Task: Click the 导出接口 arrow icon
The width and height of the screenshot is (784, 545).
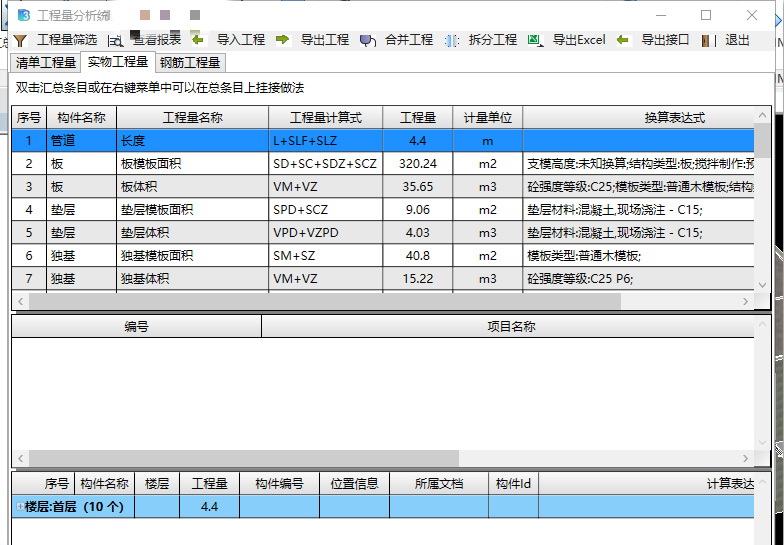Action: [623, 40]
